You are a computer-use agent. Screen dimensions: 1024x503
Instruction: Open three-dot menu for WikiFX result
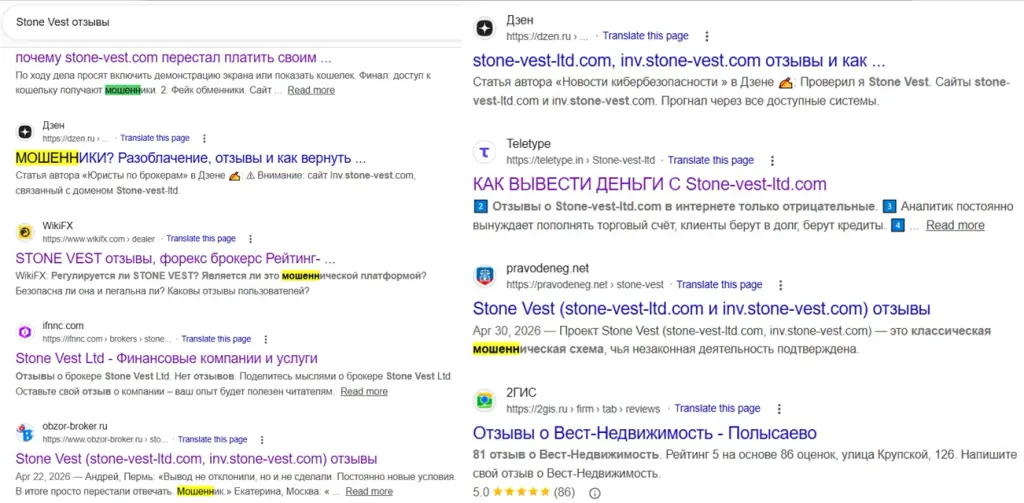point(250,239)
